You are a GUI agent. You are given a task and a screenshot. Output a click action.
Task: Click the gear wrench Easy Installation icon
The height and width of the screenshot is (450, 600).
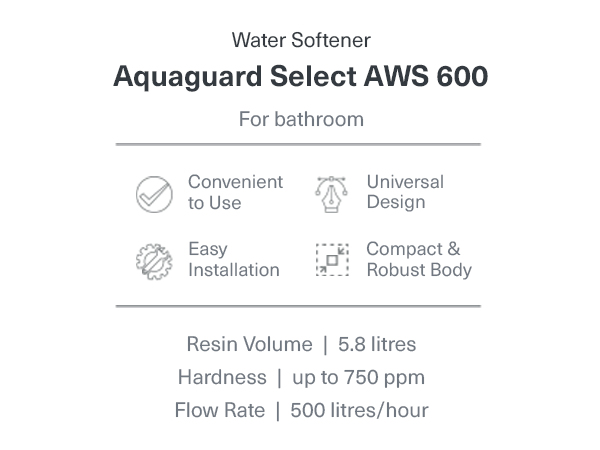click(x=154, y=261)
